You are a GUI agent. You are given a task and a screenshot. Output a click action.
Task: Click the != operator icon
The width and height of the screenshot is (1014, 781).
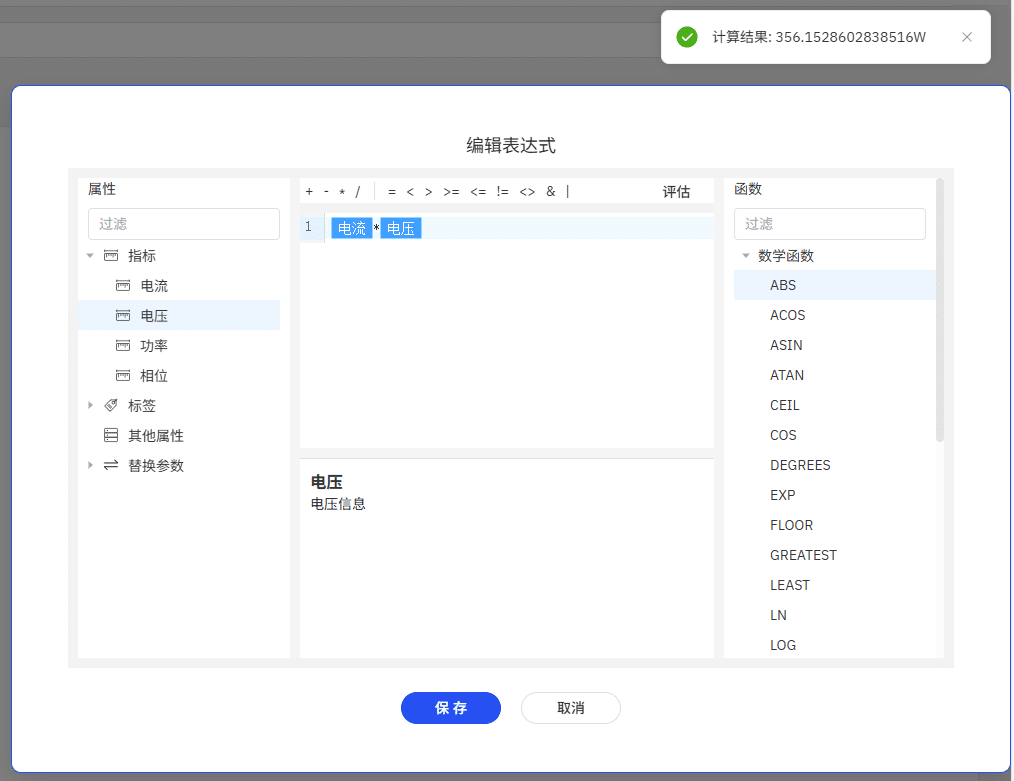502,192
